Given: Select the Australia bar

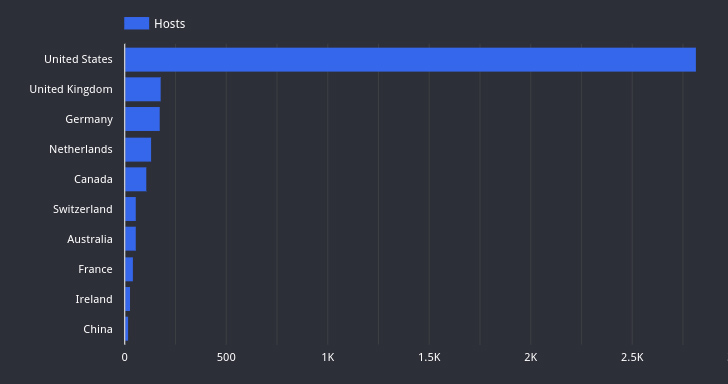Looking at the screenshot, I should tap(130, 239).
